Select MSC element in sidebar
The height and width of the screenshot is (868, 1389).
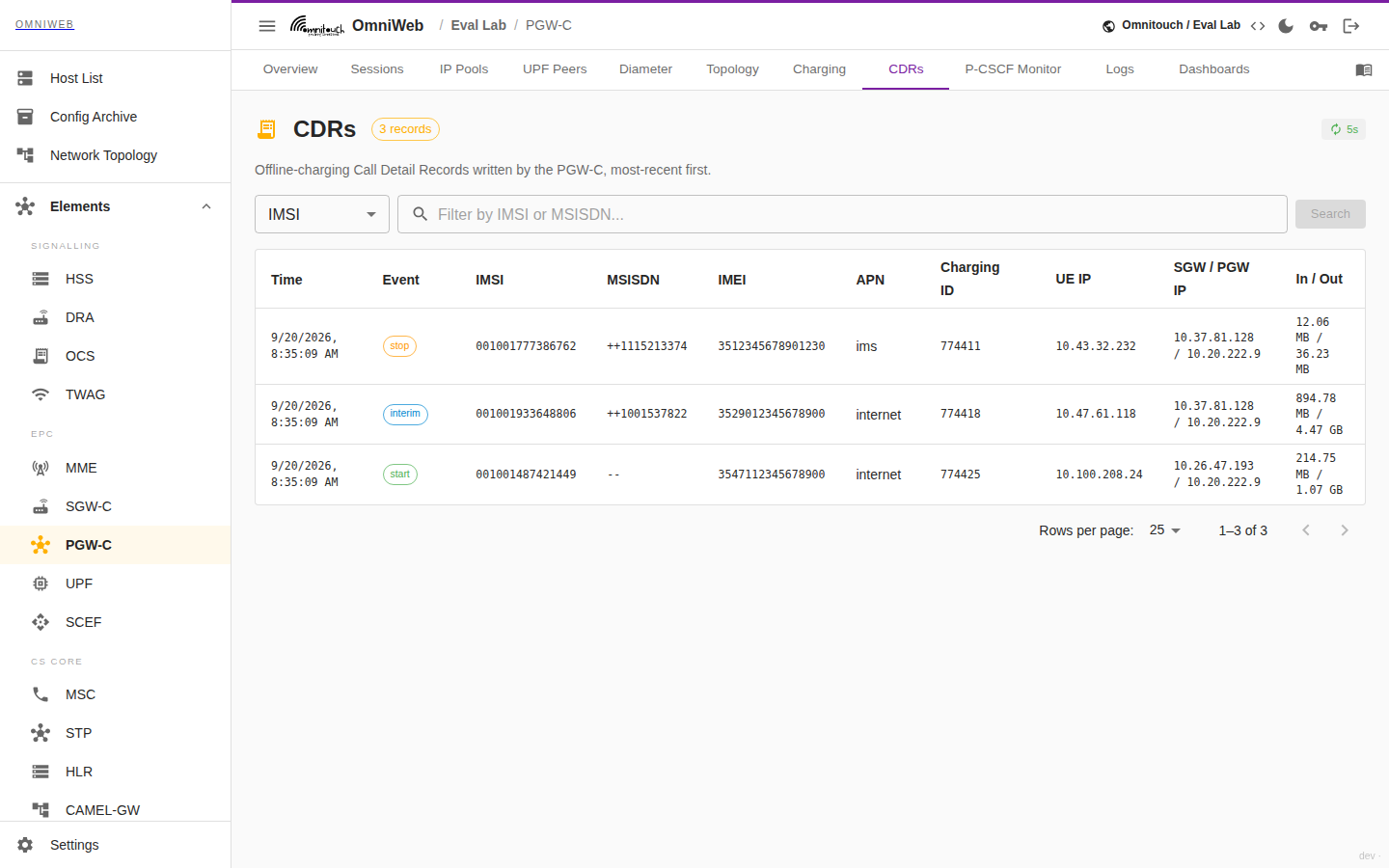click(116, 694)
